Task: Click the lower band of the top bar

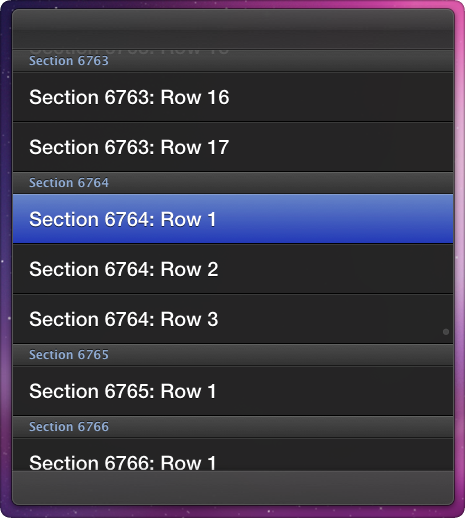Action: pyautogui.click(x=233, y=40)
